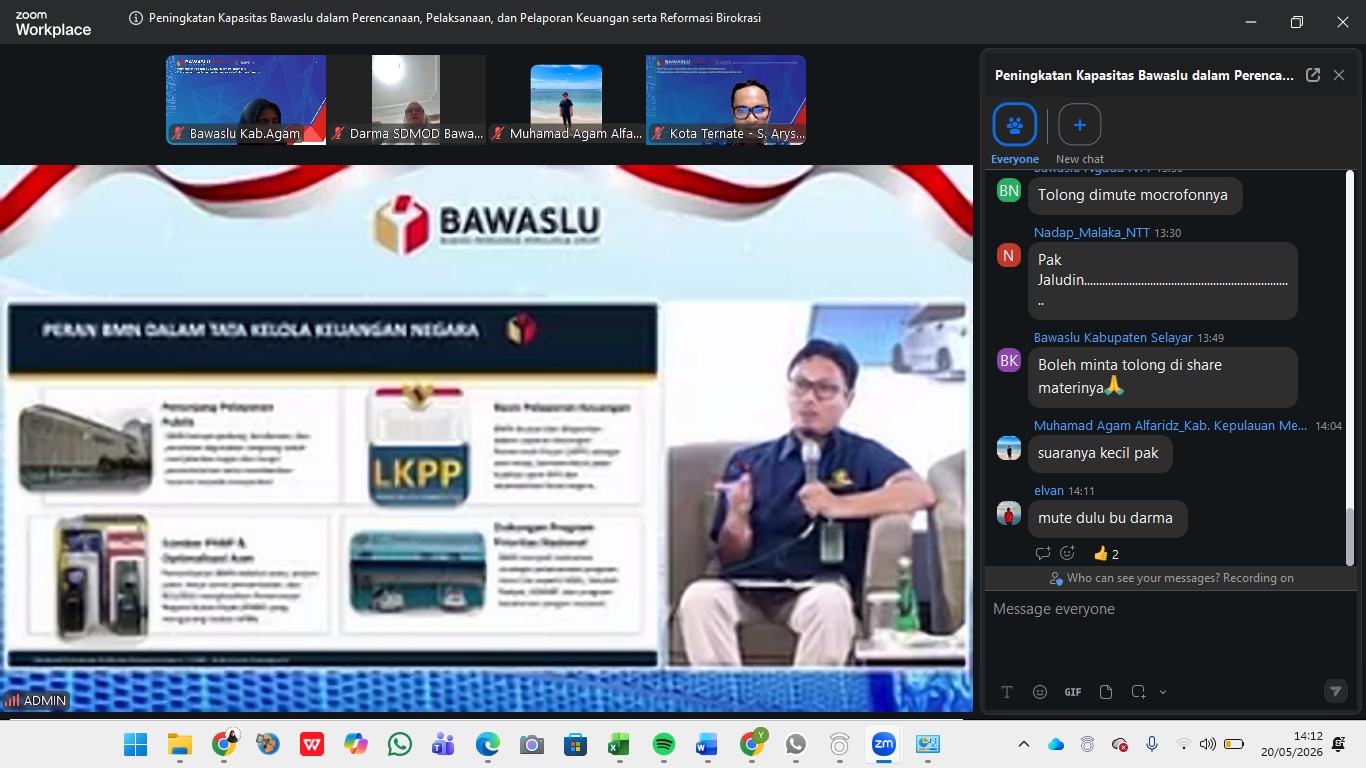Screen dimensions: 1366x768
Task: Click the Zoom icon in the taskbar
Action: [883, 745]
